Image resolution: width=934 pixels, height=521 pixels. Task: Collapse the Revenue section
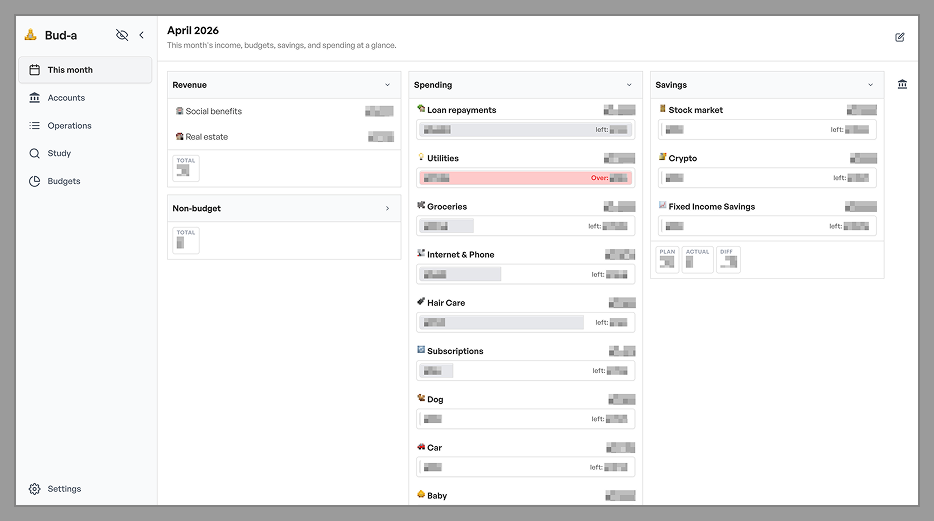coord(387,85)
